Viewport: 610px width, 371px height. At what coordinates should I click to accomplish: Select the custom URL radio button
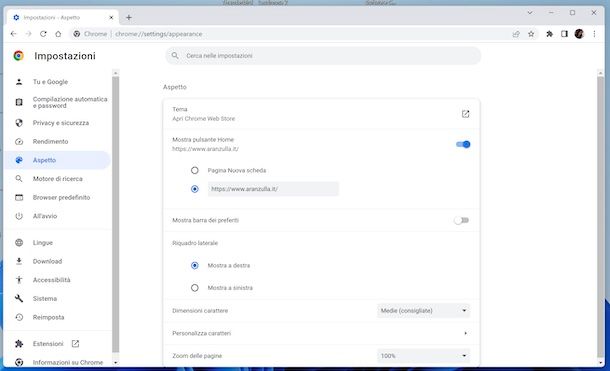[195, 189]
